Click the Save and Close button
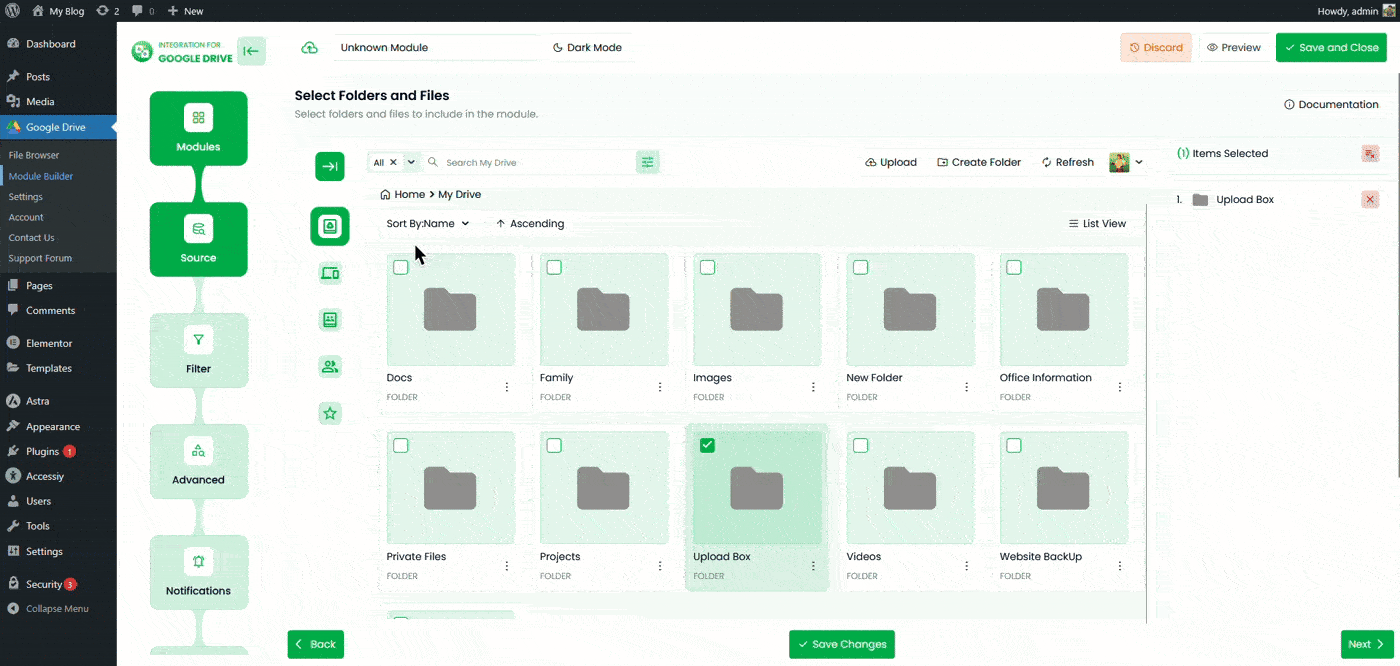1400x666 pixels. click(1331, 47)
